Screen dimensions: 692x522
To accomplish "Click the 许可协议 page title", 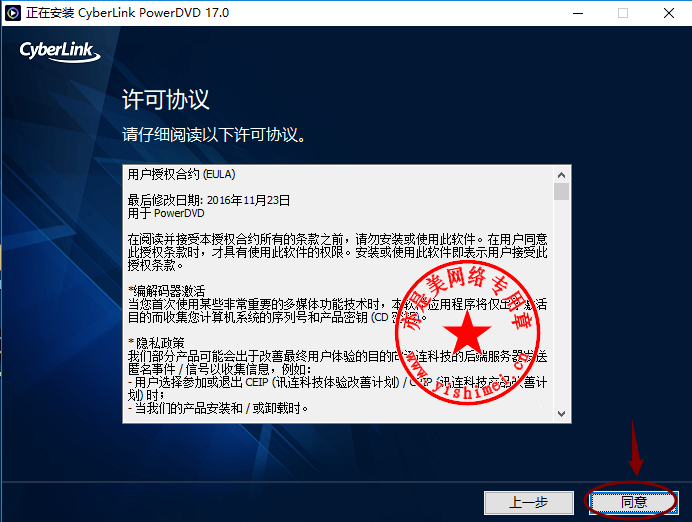I will [x=165, y=99].
